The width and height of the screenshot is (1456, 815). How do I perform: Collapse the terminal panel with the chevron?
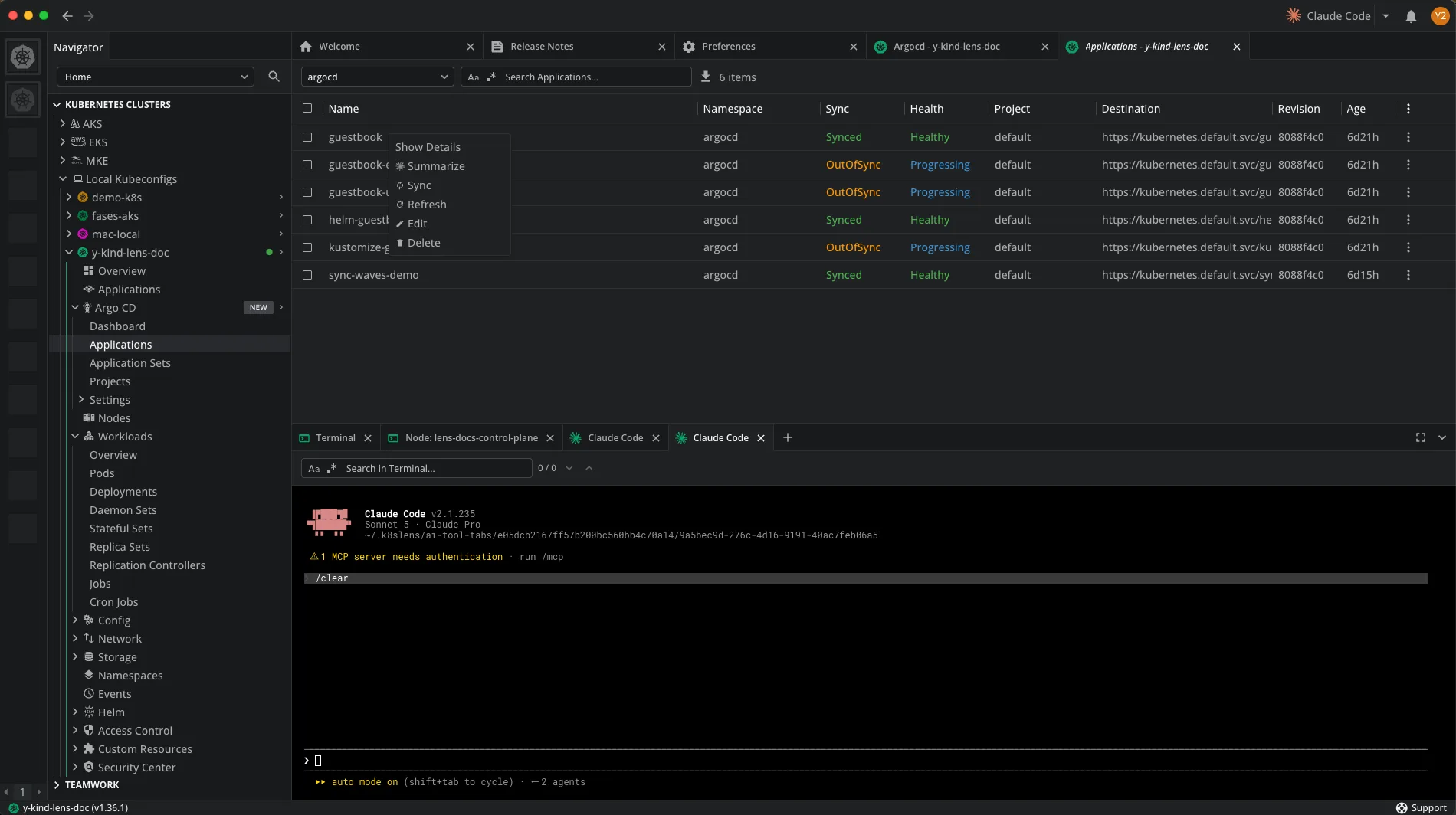(x=1442, y=437)
